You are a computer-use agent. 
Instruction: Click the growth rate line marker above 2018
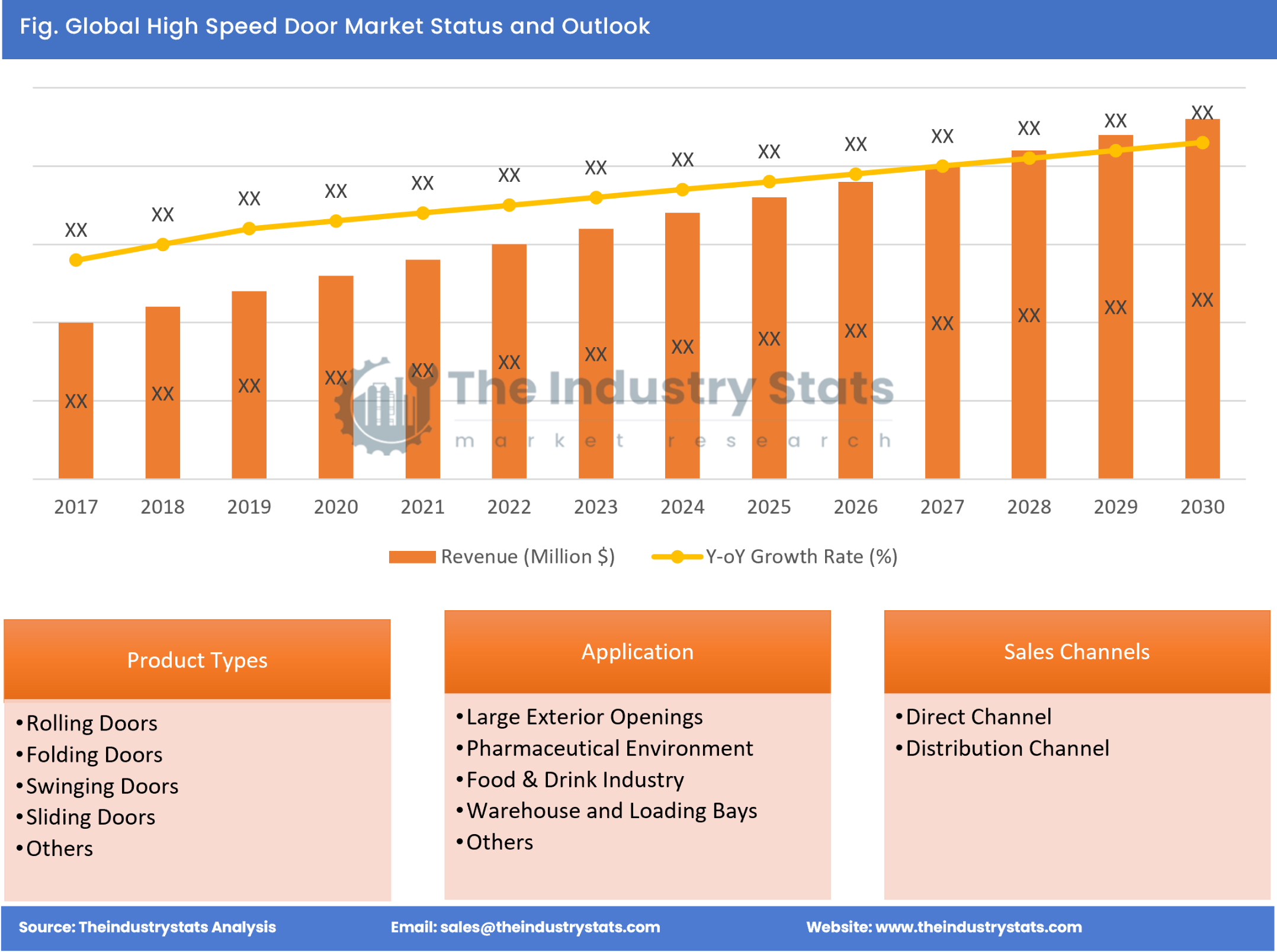tap(163, 244)
